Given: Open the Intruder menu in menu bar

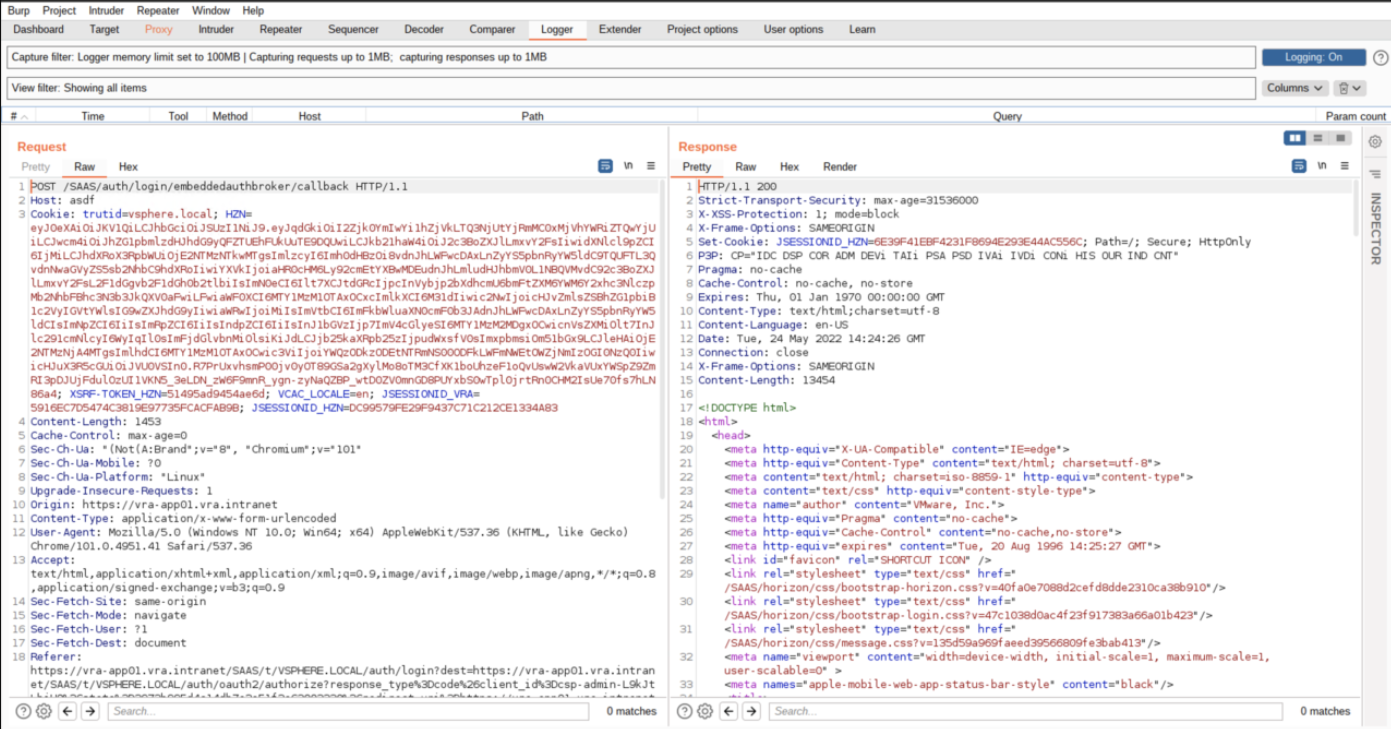Looking at the screenshot, I should 106,10.
